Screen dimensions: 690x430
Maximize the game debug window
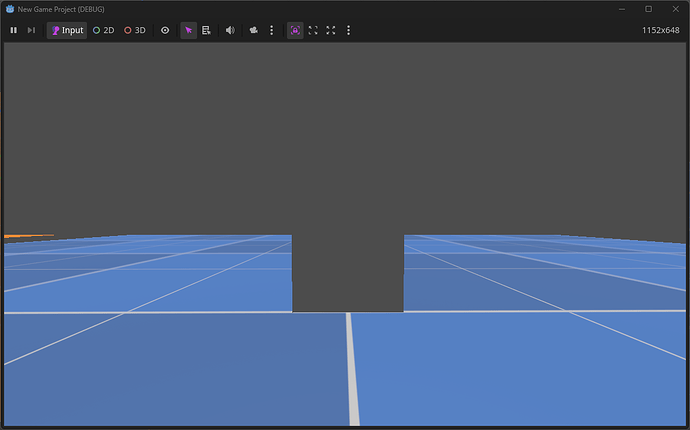(648, 9)
